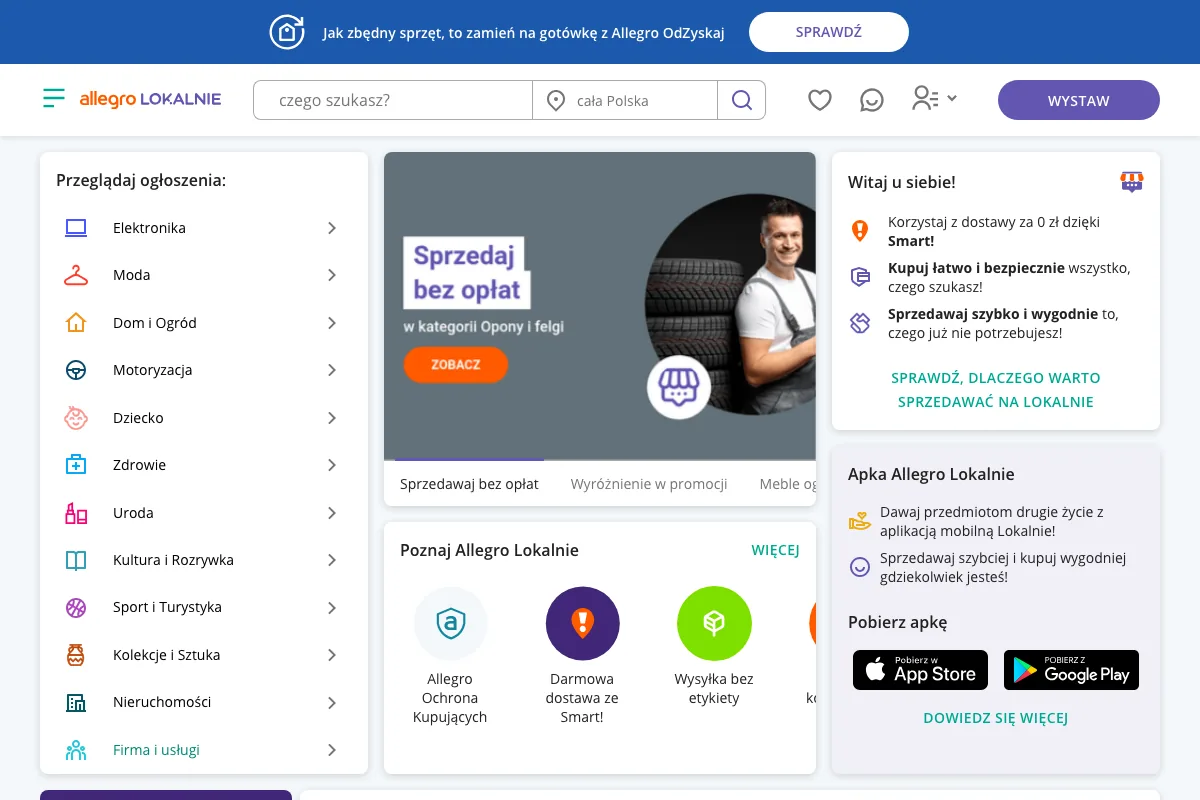This screenshot has width=1200, height=800.
Task: Click the Dziecko baby face icon
Action: 76,418
